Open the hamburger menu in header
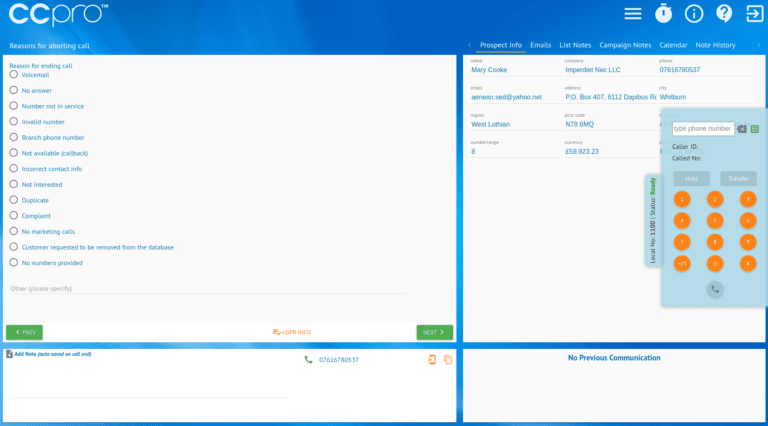 tap(633, 14)
